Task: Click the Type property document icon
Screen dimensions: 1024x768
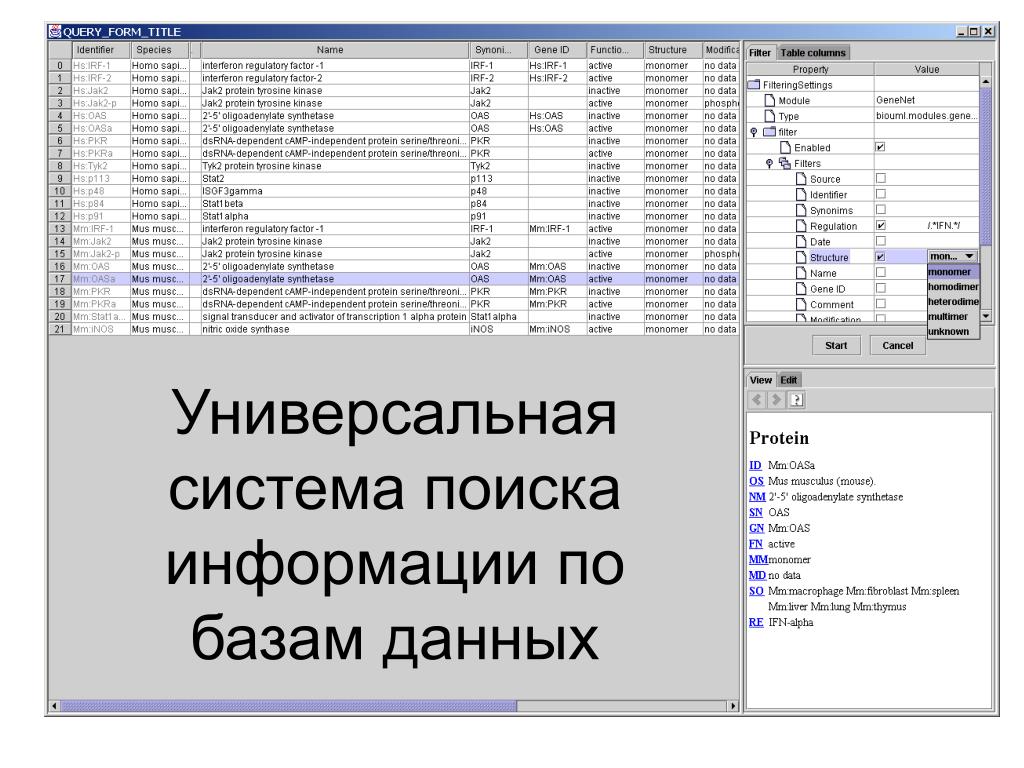Action: click(770, 116)
